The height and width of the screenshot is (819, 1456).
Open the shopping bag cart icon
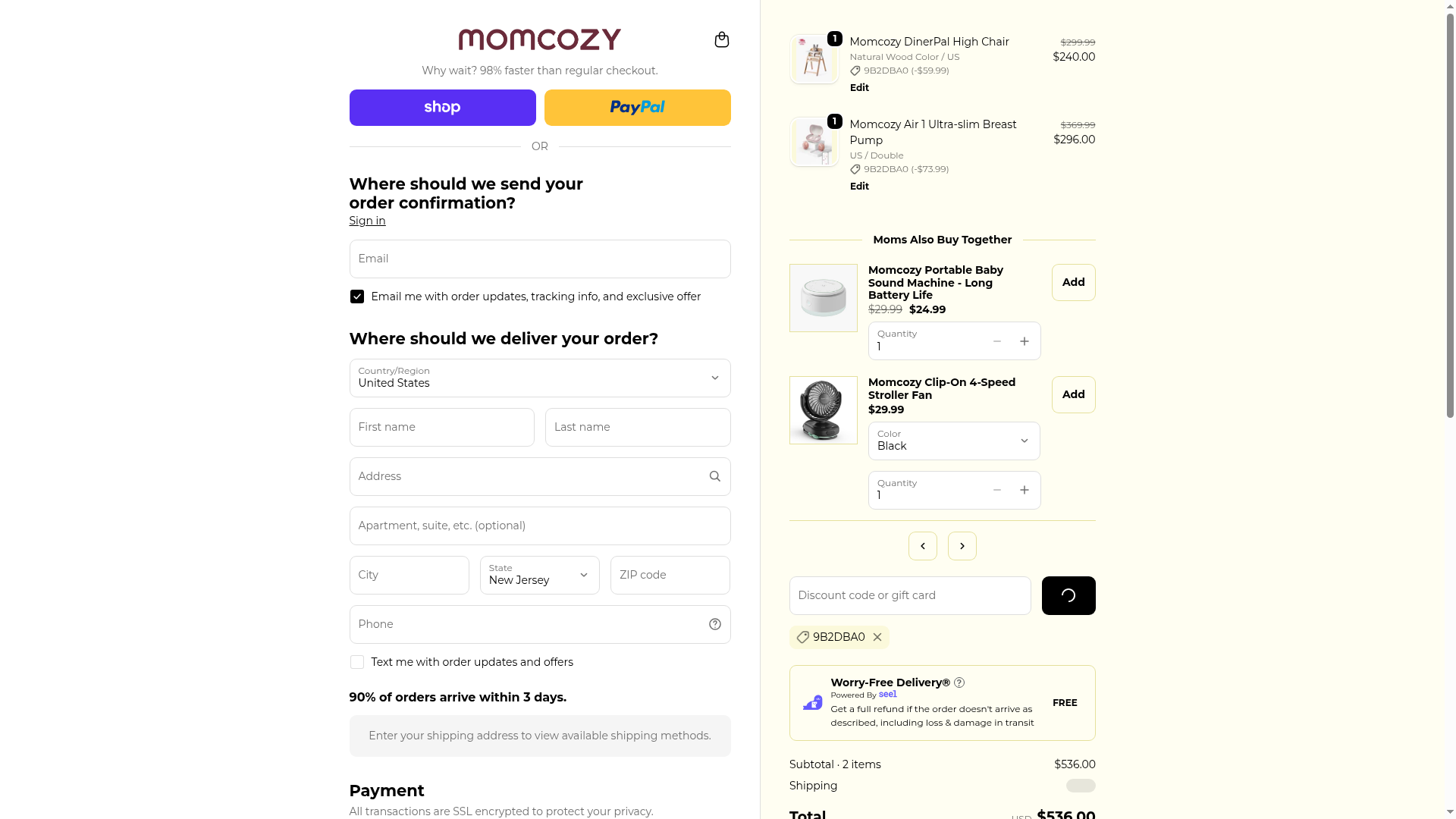721,39
